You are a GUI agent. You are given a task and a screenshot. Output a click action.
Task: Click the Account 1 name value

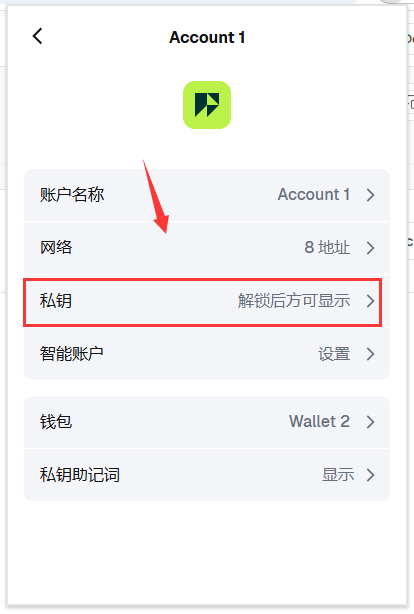click(x=314, y=195)
